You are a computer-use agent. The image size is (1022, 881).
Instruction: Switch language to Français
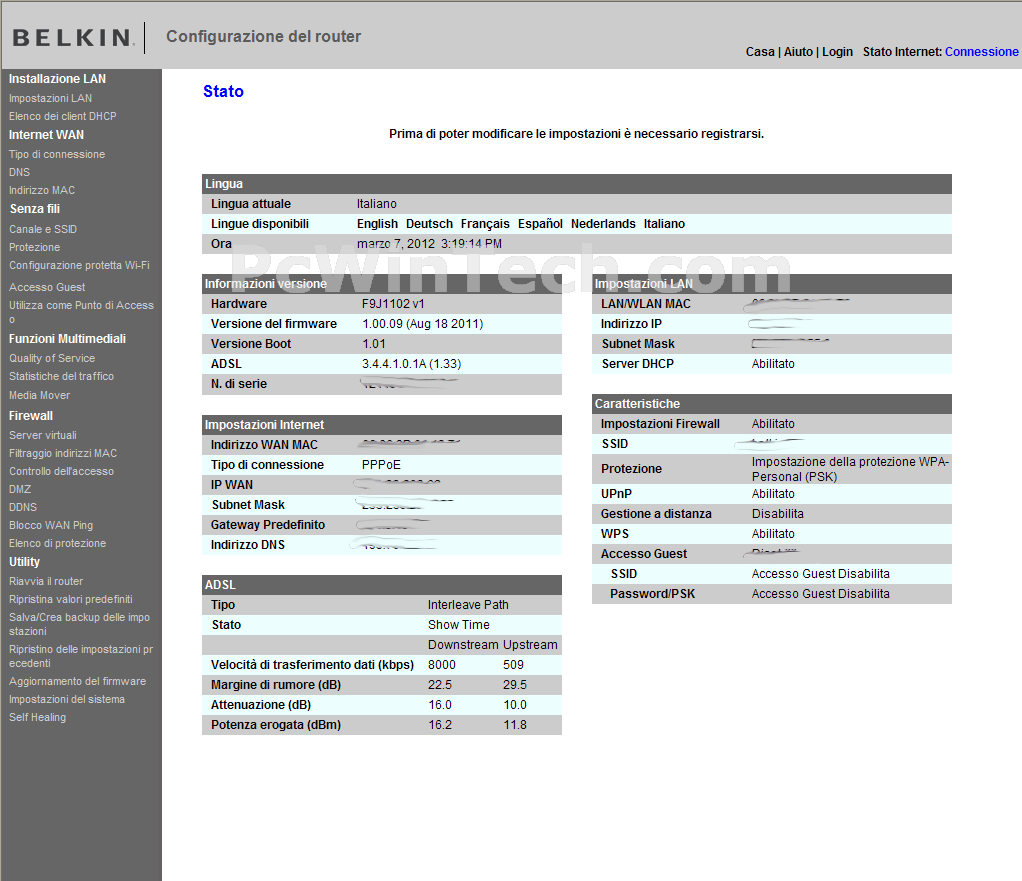(485, 224)
